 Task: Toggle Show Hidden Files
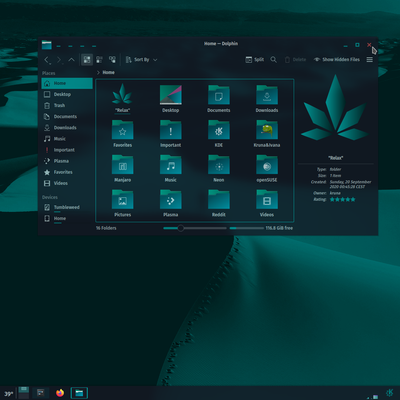point(337,60)
